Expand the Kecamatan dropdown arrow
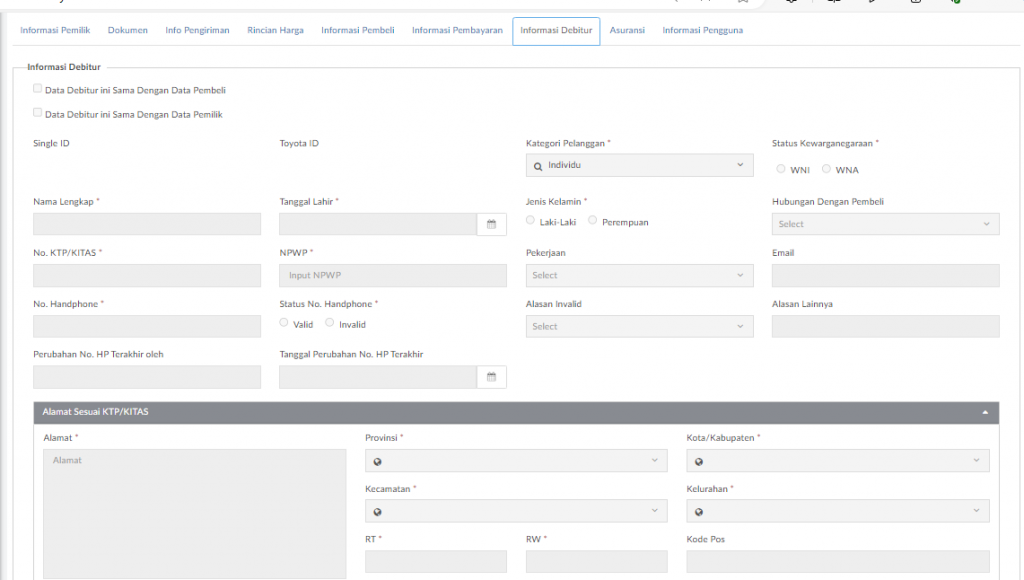1024x580 pixels. 654,511
